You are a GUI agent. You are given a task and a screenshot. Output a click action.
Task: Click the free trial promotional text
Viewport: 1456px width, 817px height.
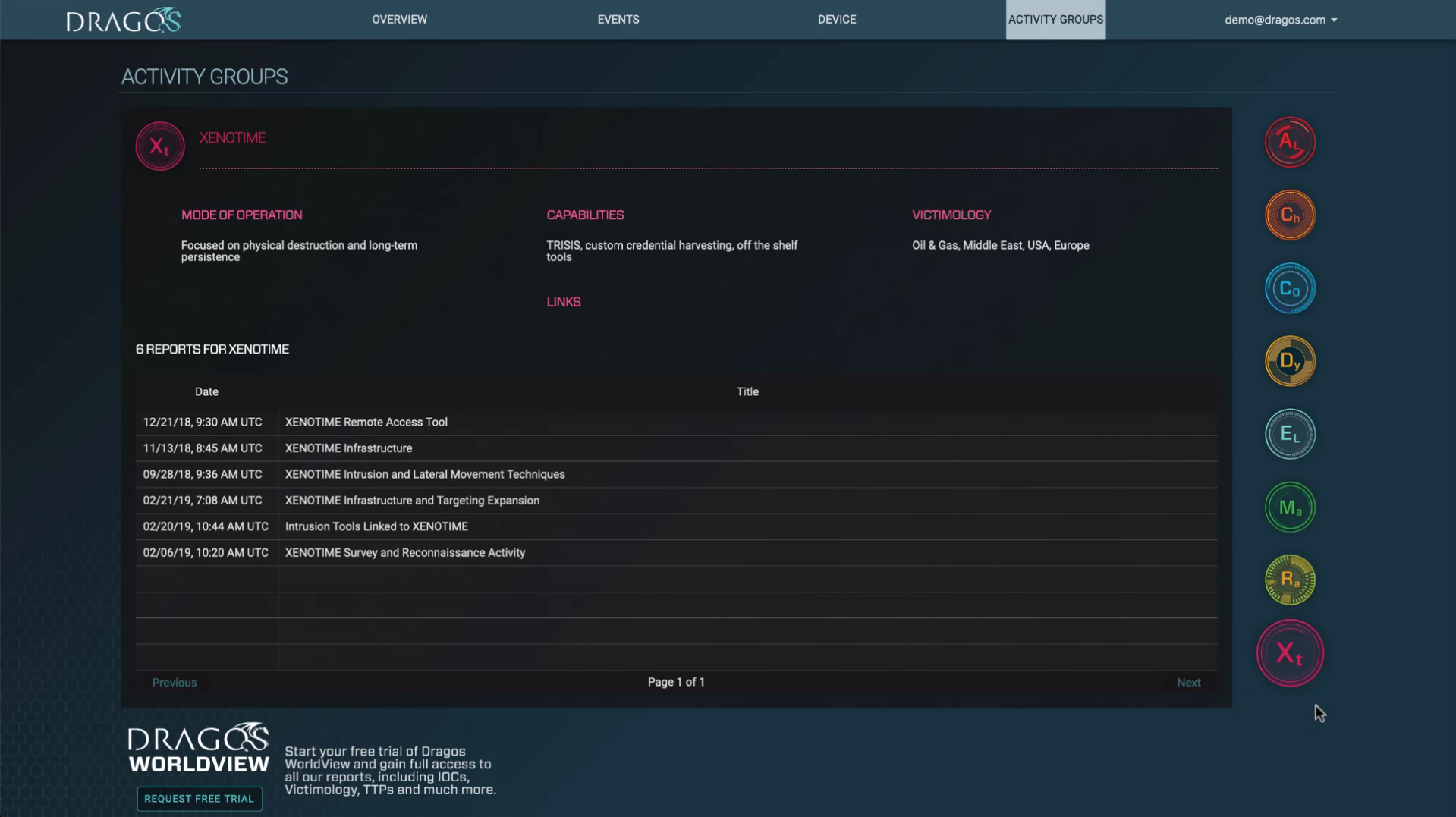(390, 771)
